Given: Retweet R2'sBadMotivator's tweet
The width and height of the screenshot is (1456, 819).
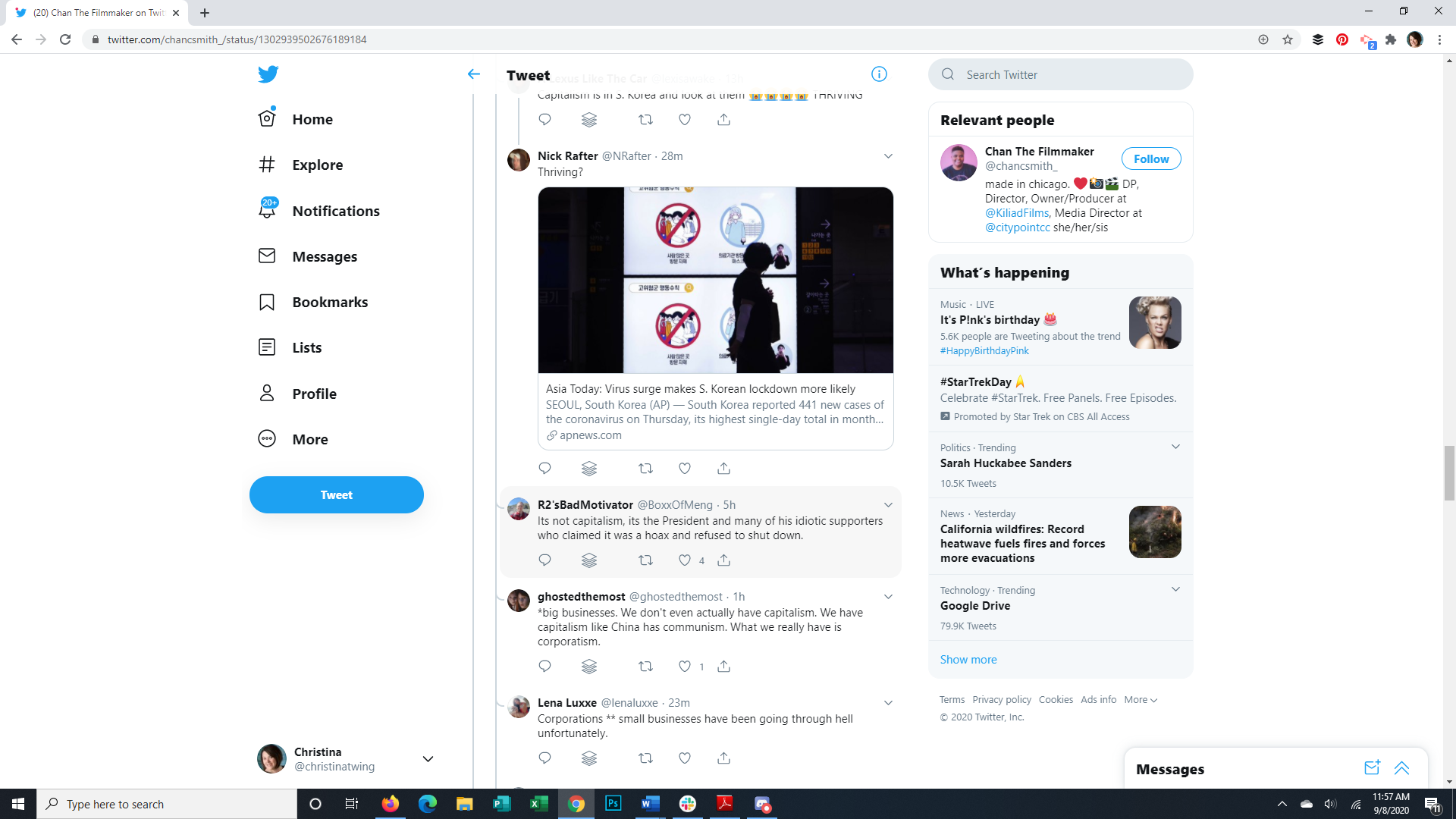Looking at the screenshot, I should tap(645, 560).
